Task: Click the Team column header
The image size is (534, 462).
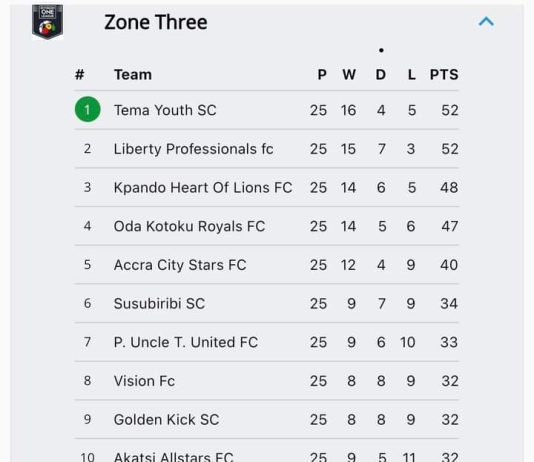Action: 133,75
